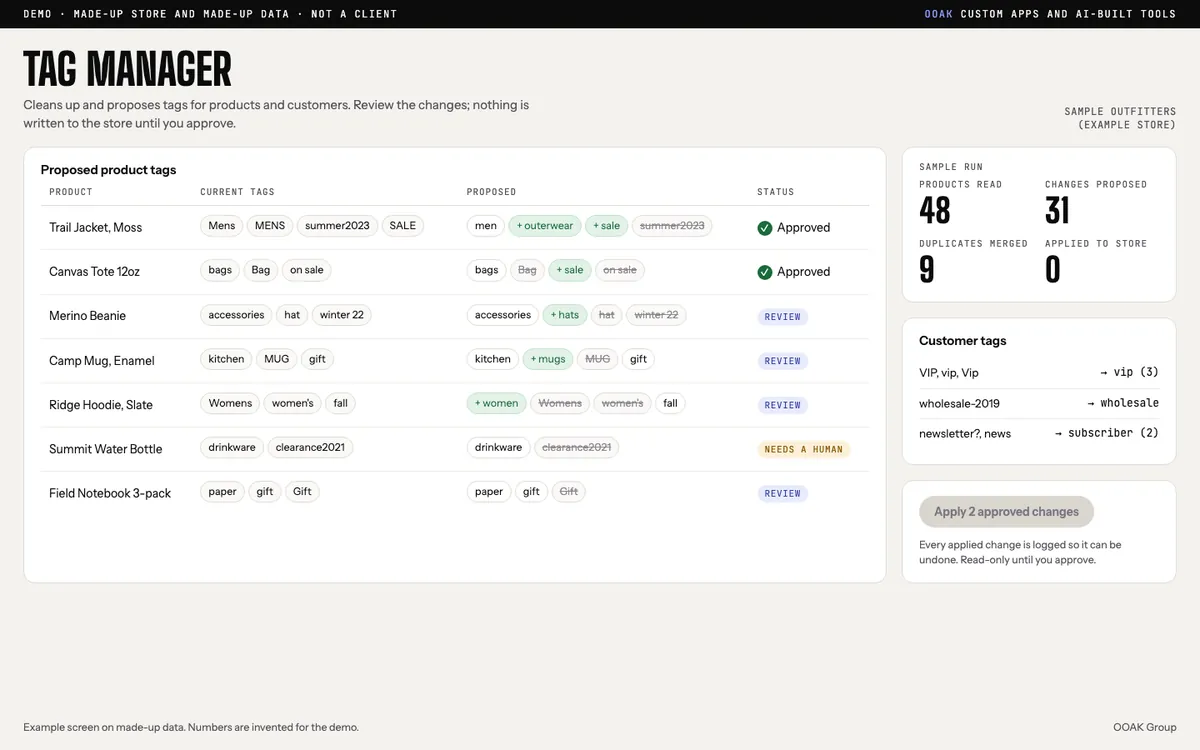Click the current 'MENS' uppercase tag
The height and width of the screenshot is (750, 1200).
[x=270, y=226]
